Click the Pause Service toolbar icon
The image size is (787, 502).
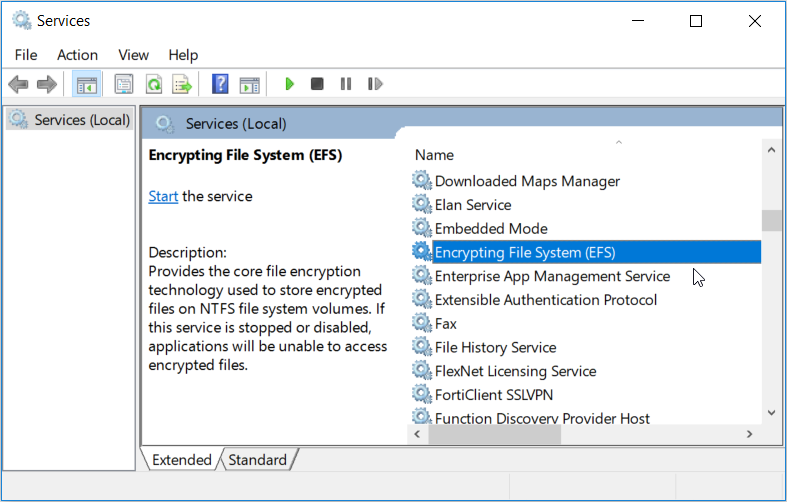pos(346,84)
